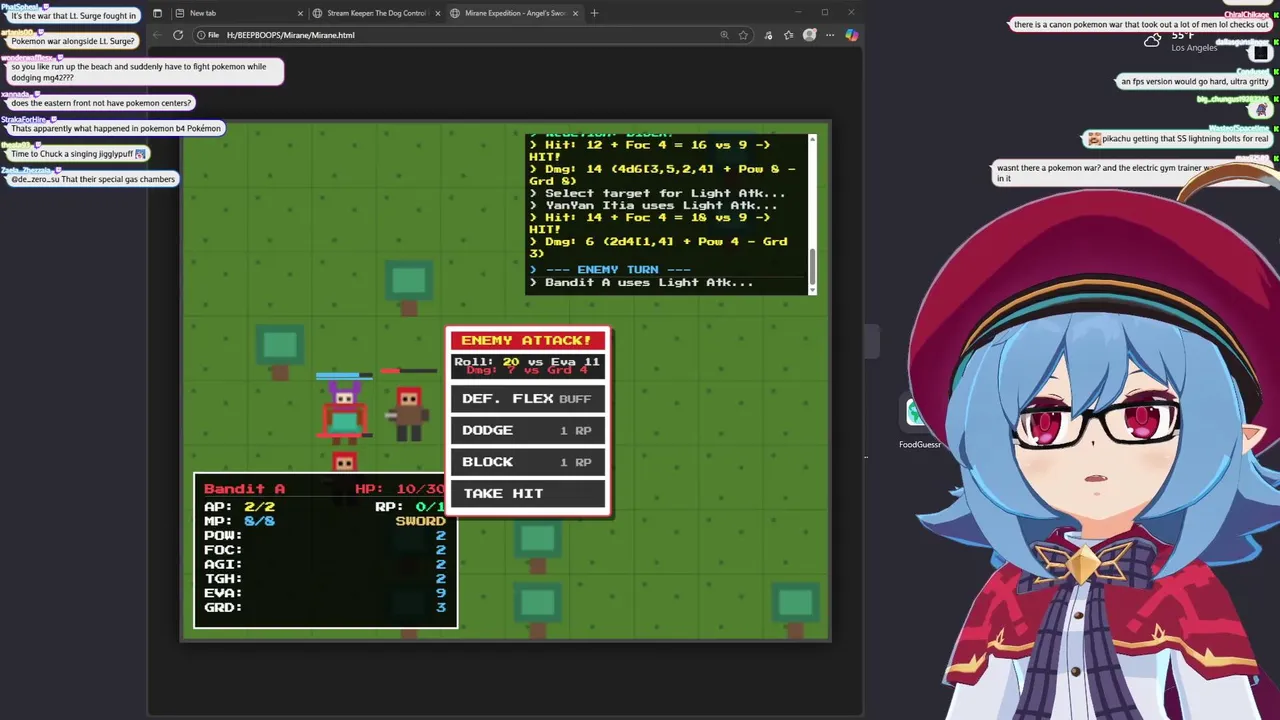Click the File site info indicator
The image size is (1280, 720).
pyautogui.click(x=207, y=35)
